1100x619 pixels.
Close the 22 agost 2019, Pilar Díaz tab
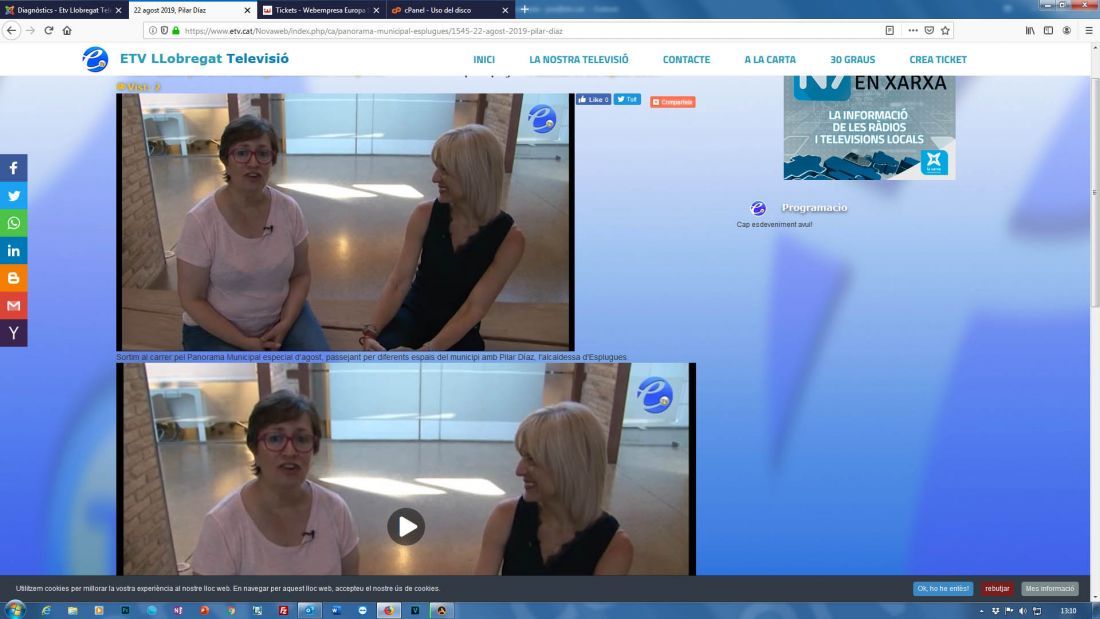pyautogui.click(x=247, y=11)
